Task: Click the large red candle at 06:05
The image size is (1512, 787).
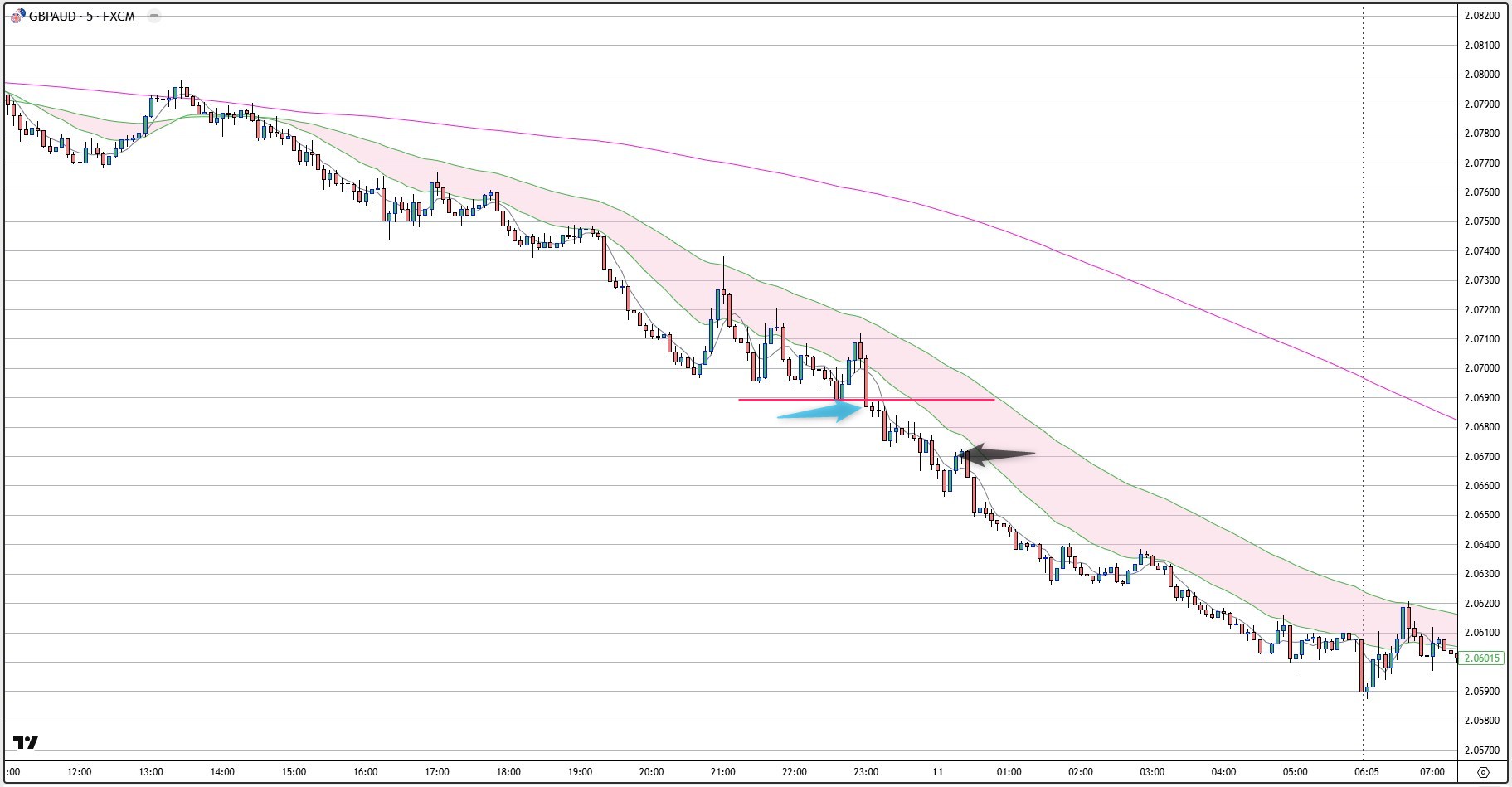Action: 1361,665
